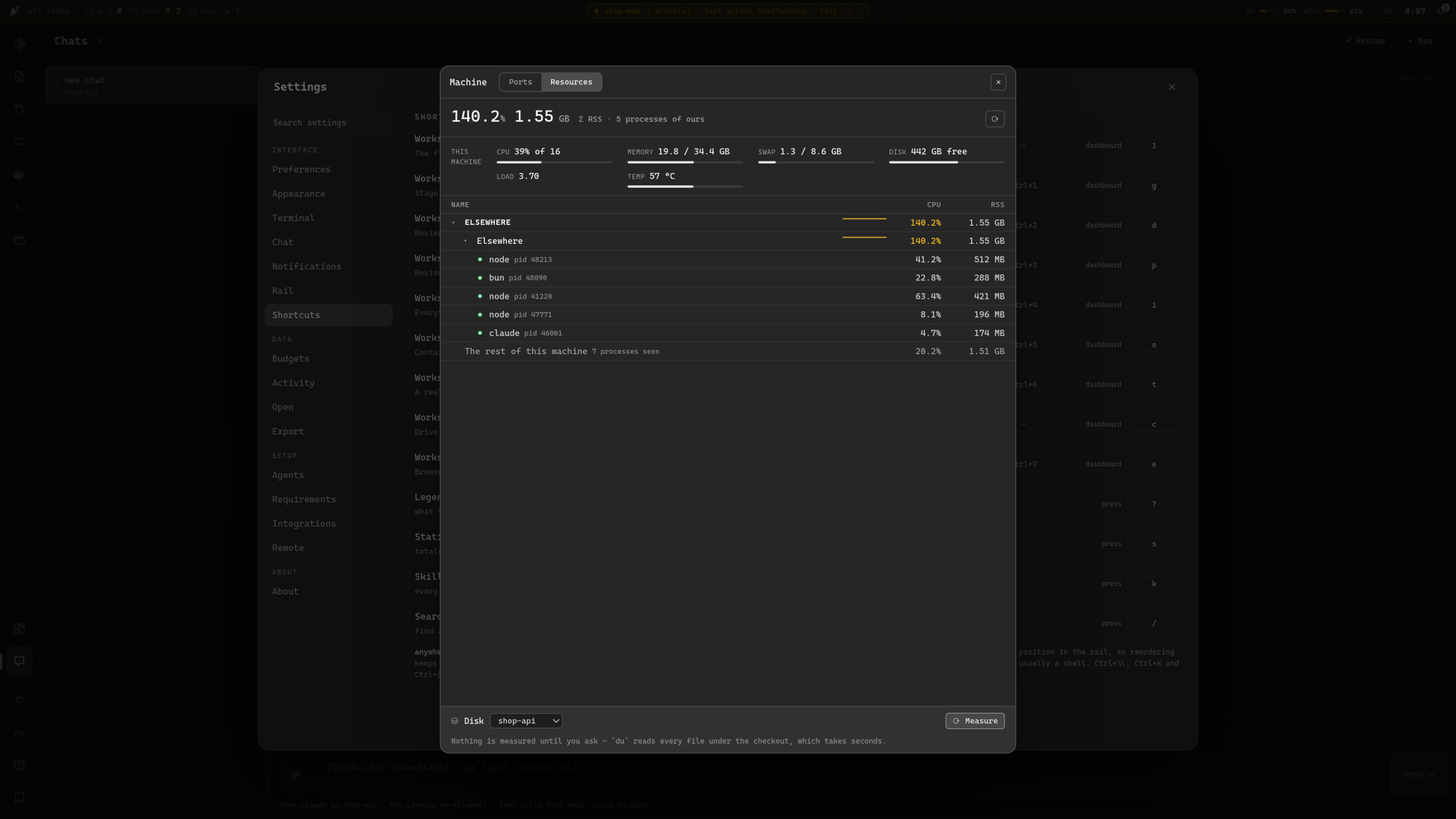The image size is (1456, 819).
Task: Click the green status dot of bun pid 48090
Action: pyautogui.click(x=480, y=278)
